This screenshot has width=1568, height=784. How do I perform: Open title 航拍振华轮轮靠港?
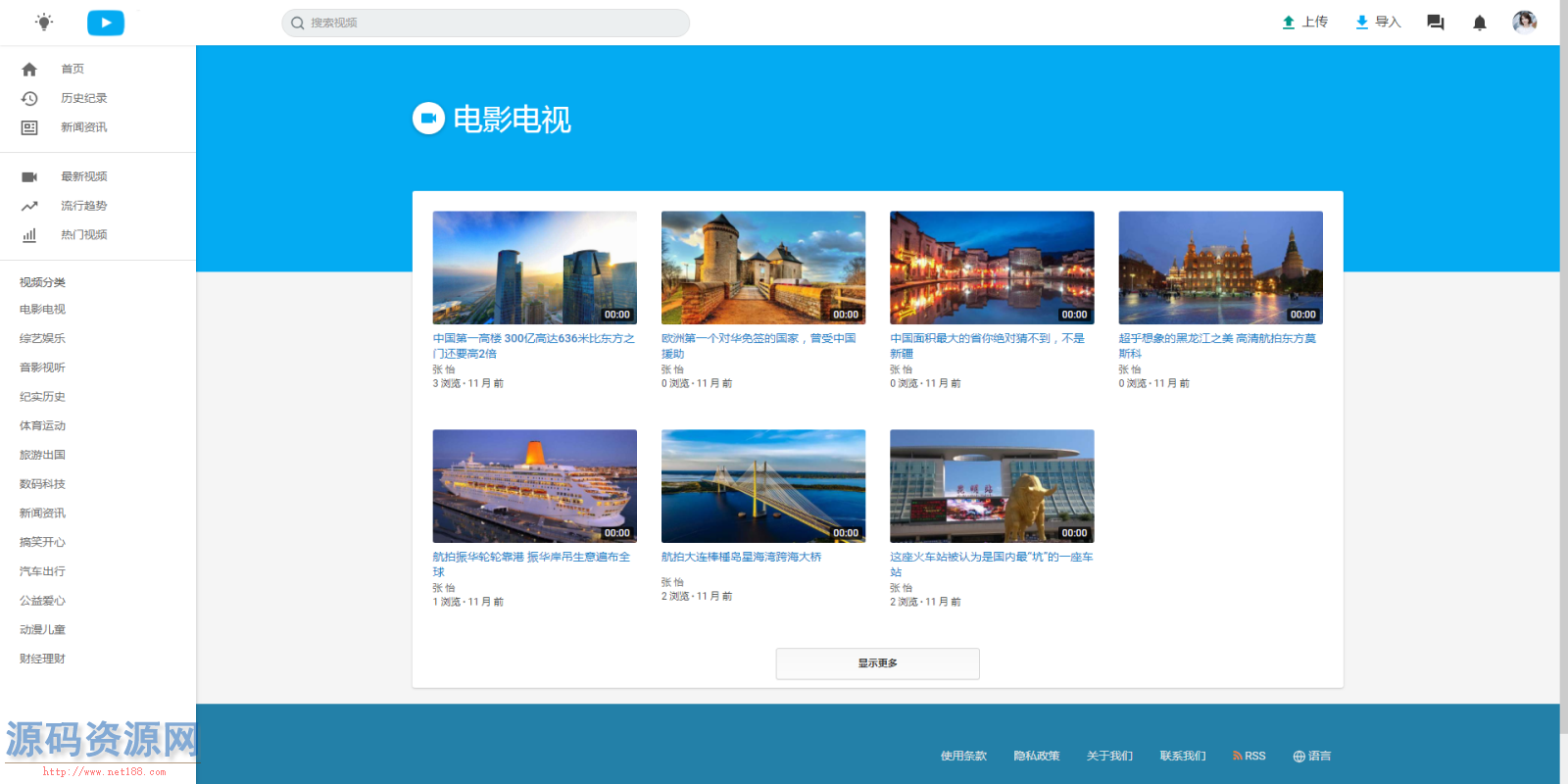(x=532, y=564)
